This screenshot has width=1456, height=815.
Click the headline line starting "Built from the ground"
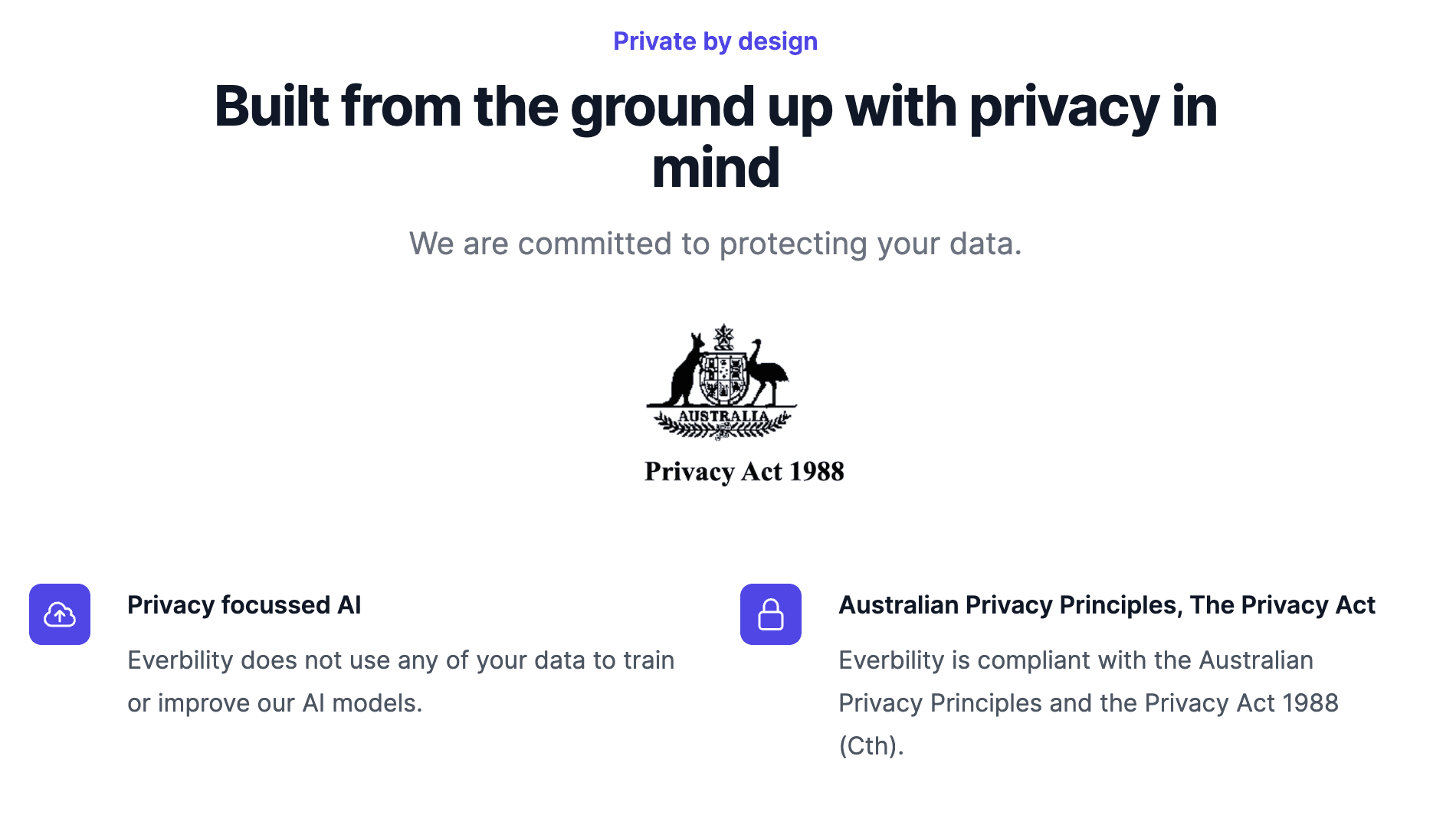click(x=715, y=106)
